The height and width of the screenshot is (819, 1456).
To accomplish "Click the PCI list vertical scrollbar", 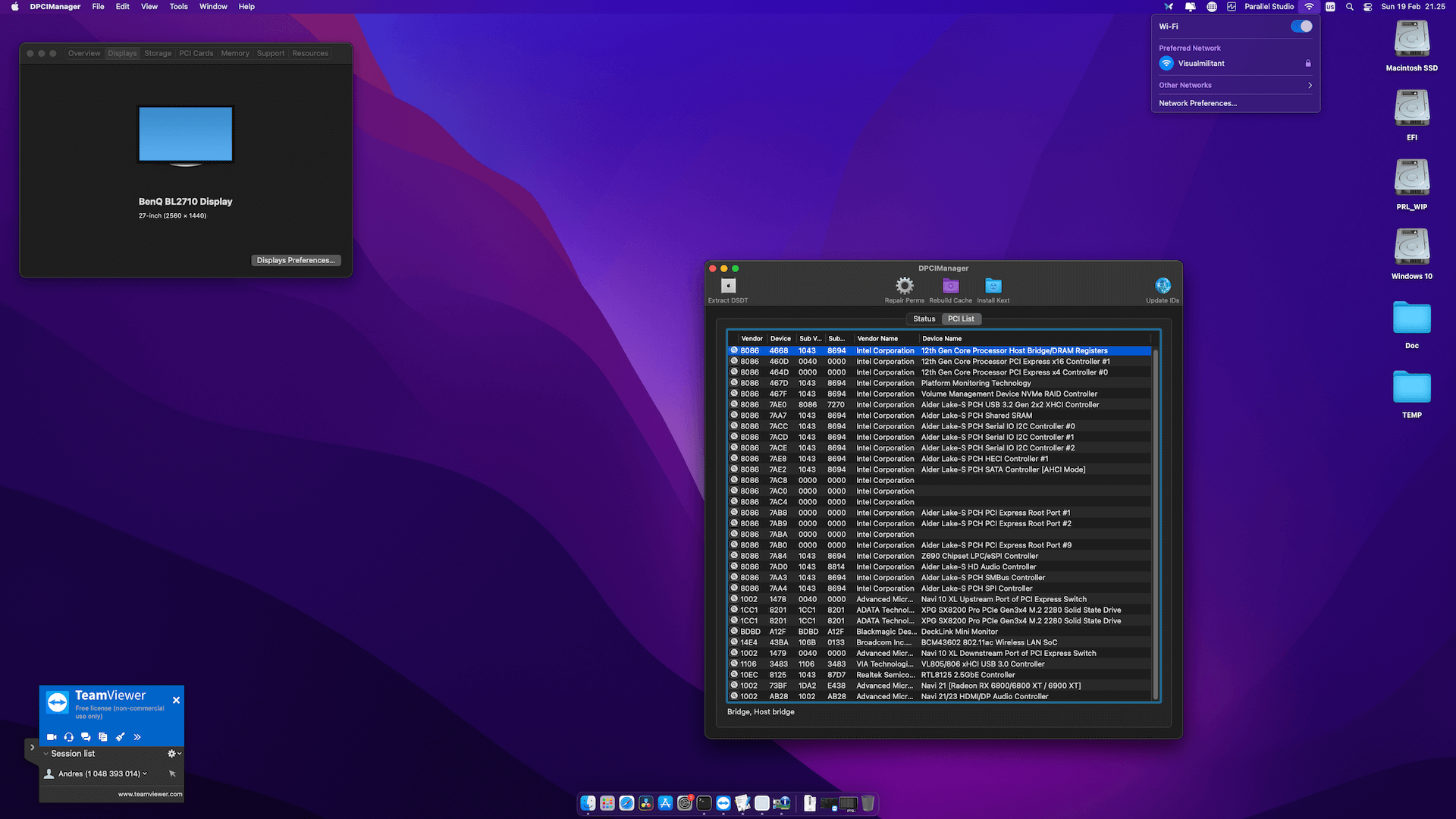I will (x=1156, y=523).
